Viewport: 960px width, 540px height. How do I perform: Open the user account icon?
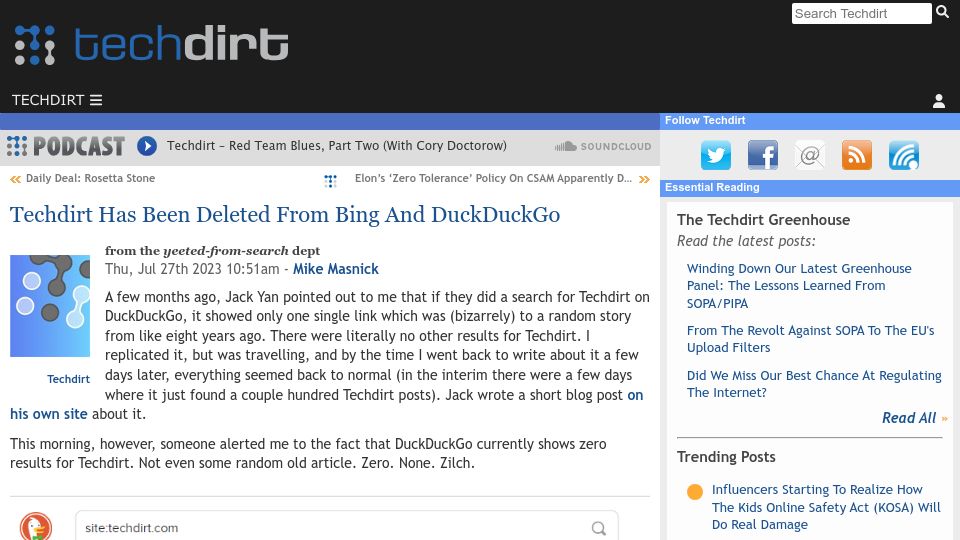[939, 101]
